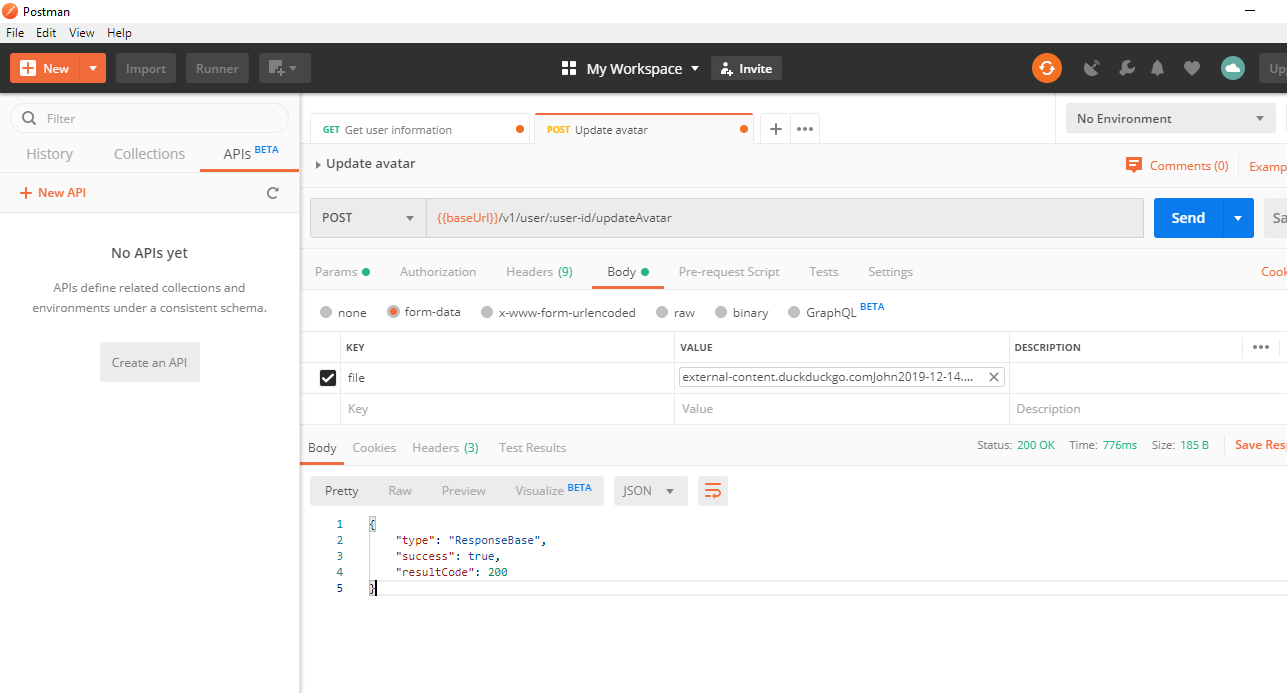Open the satellite capture requests icon
Image resolution: width=1287 pixels, height=693 pixels.
(1092, 68)
